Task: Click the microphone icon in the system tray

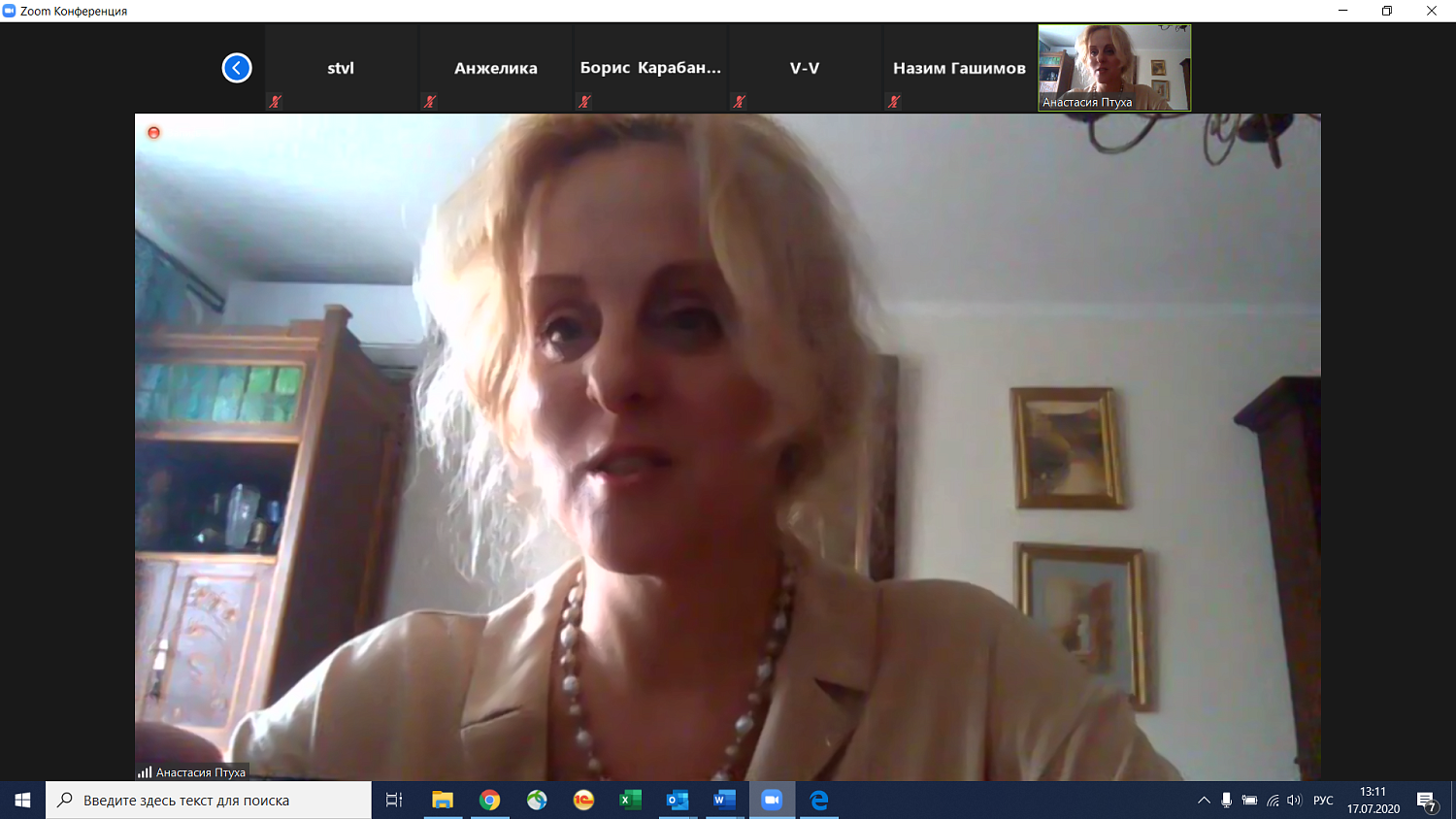Action: click(x=1227, y=801)
